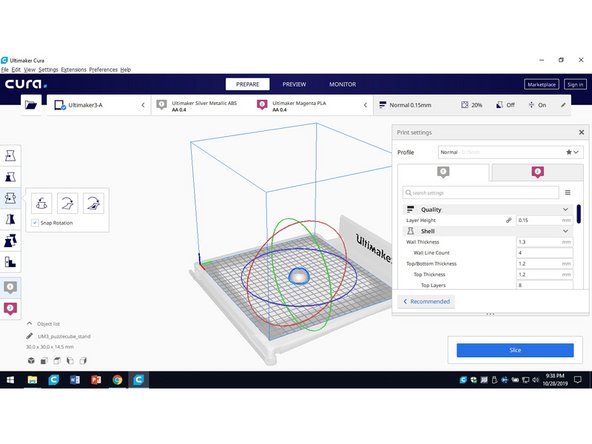
Task: Select the Move tool in left toolbar
Action: click(x=10, y=156)
